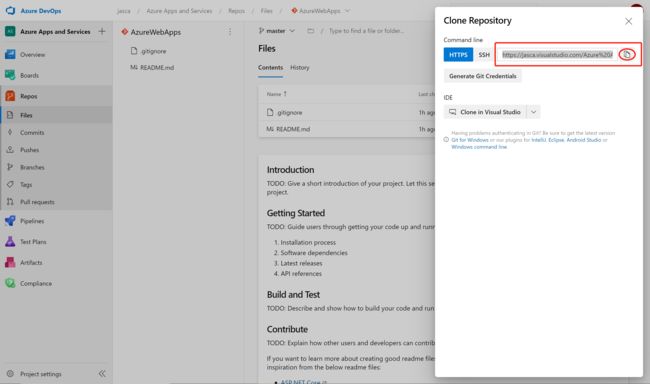Image resolution: width=650 pixels, height=384 pixels.
Task: Select README.md in repo tree
Action: point(152,67)
